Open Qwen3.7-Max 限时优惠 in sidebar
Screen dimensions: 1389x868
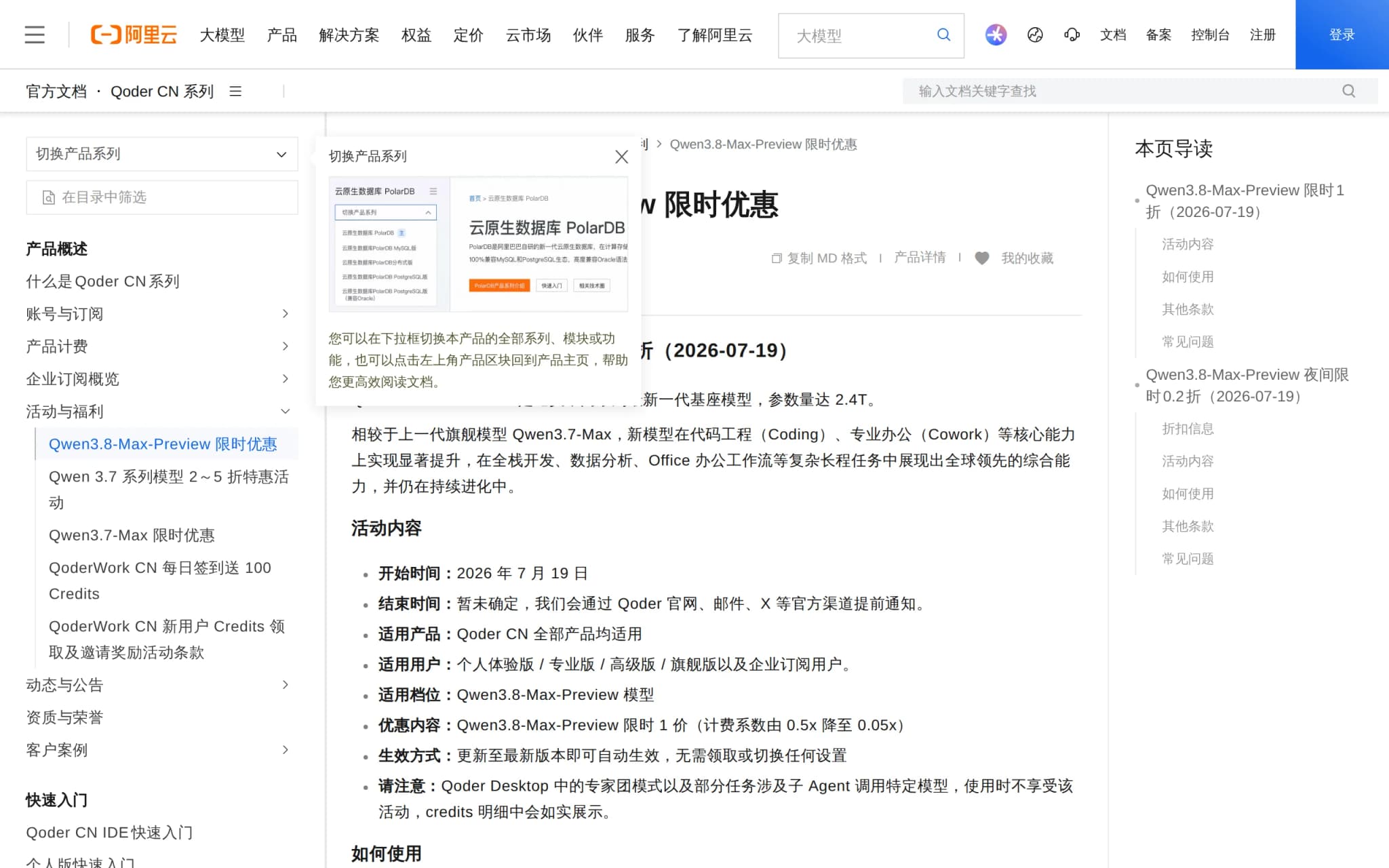pos(132,536)
